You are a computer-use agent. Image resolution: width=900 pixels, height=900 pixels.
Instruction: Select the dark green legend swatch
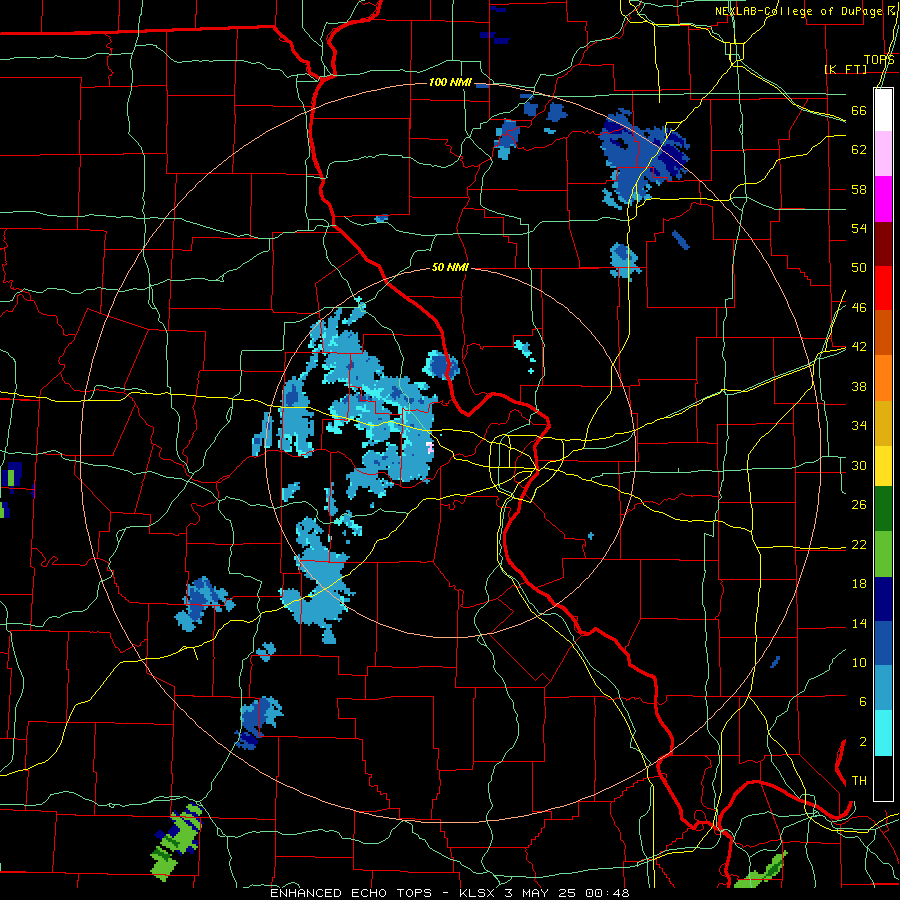[883, 511]
